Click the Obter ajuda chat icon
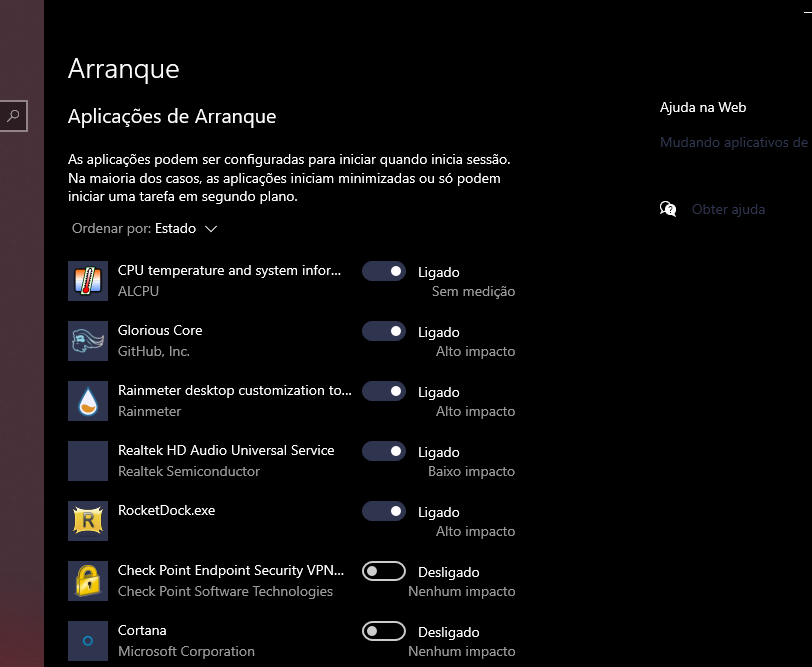812x667 pixels. tap(668, 209)
